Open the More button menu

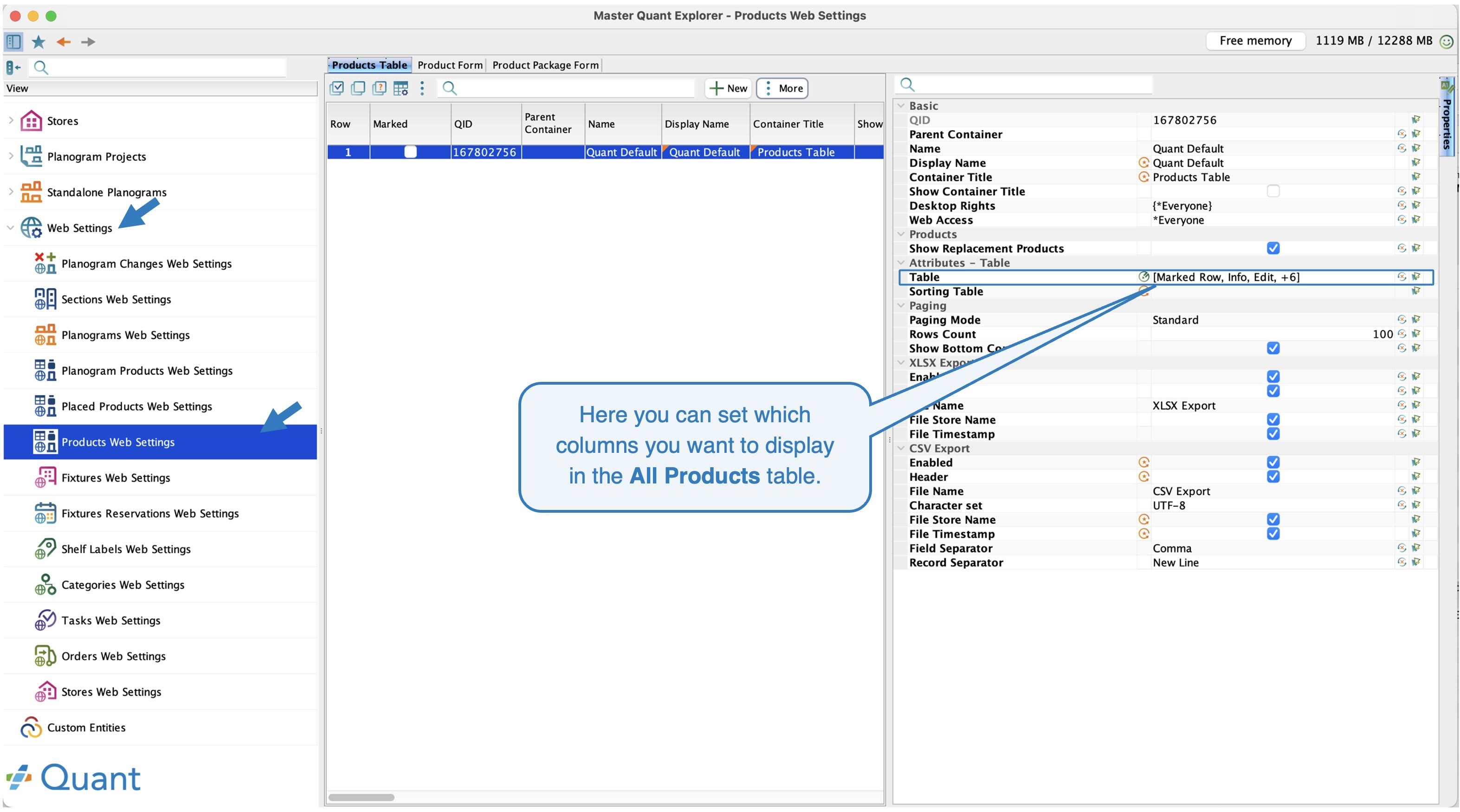(782, 89)
